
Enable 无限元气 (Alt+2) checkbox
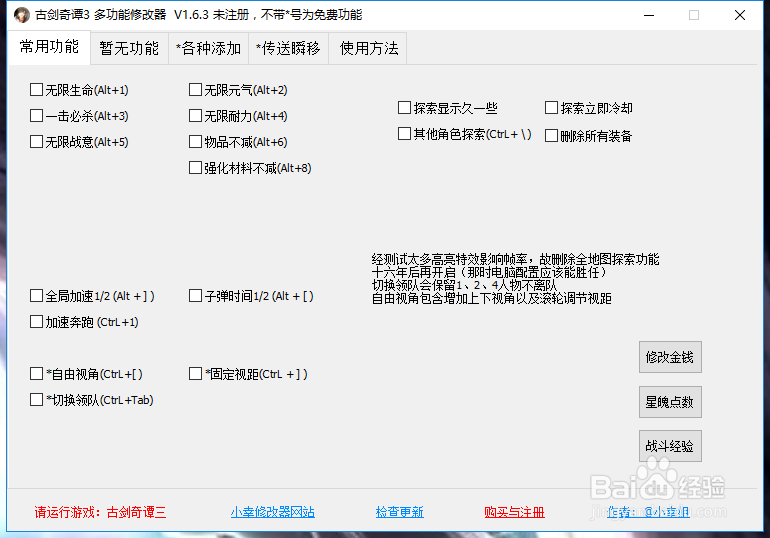(195, 90)
